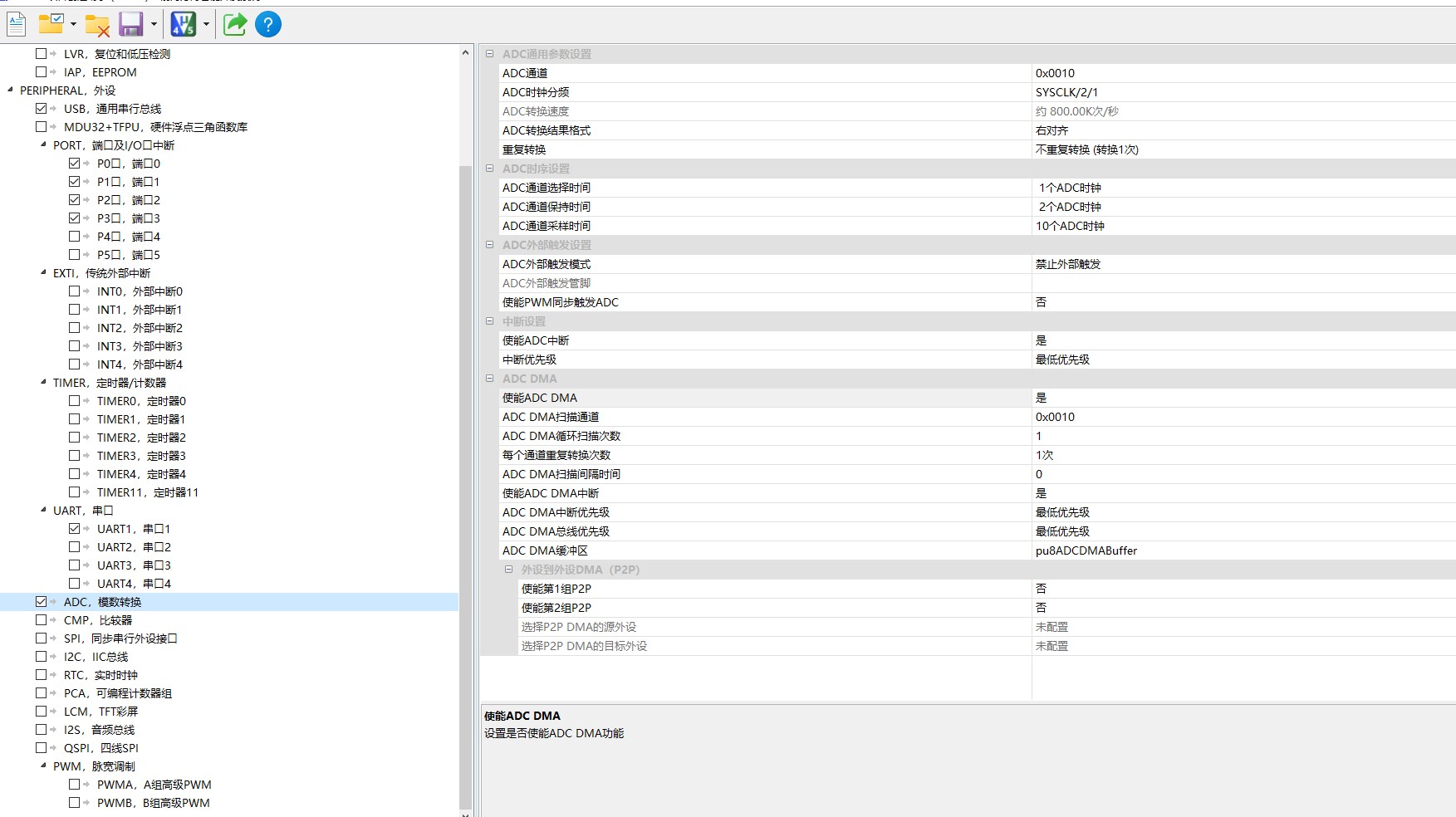Click the green export arrow icon
Image resolution: width=1456 pixels, height=817 pixels.
235,25
